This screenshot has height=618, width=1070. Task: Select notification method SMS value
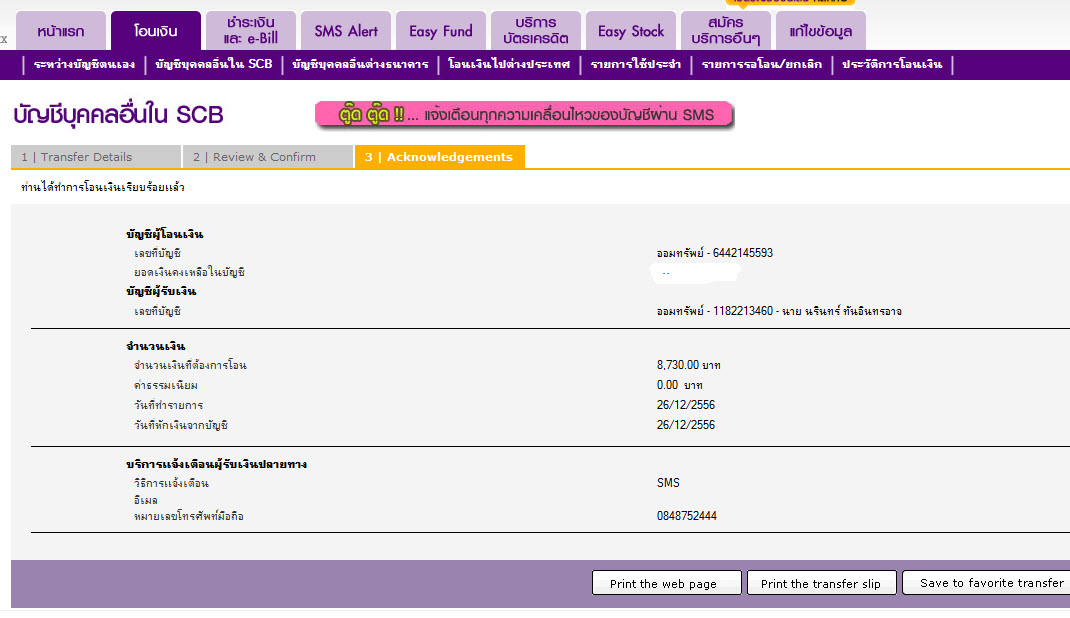pos(668,482)
